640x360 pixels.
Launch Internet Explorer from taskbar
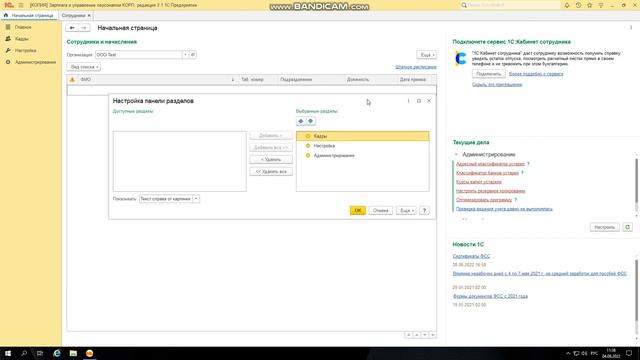tap(57, 353)
